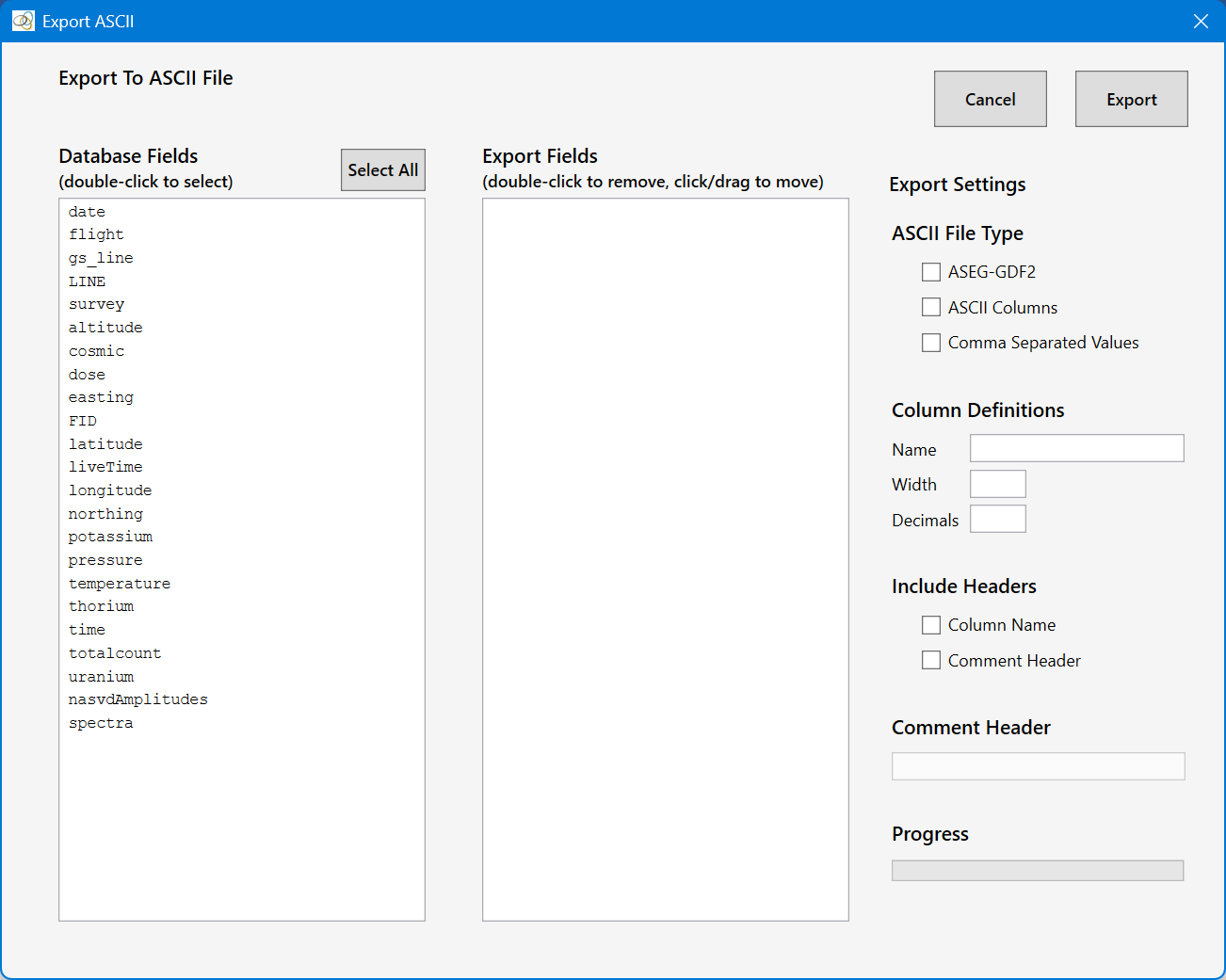Click the Progress bar
This screenshot has height=980, width=1226.
point(1038,871)
